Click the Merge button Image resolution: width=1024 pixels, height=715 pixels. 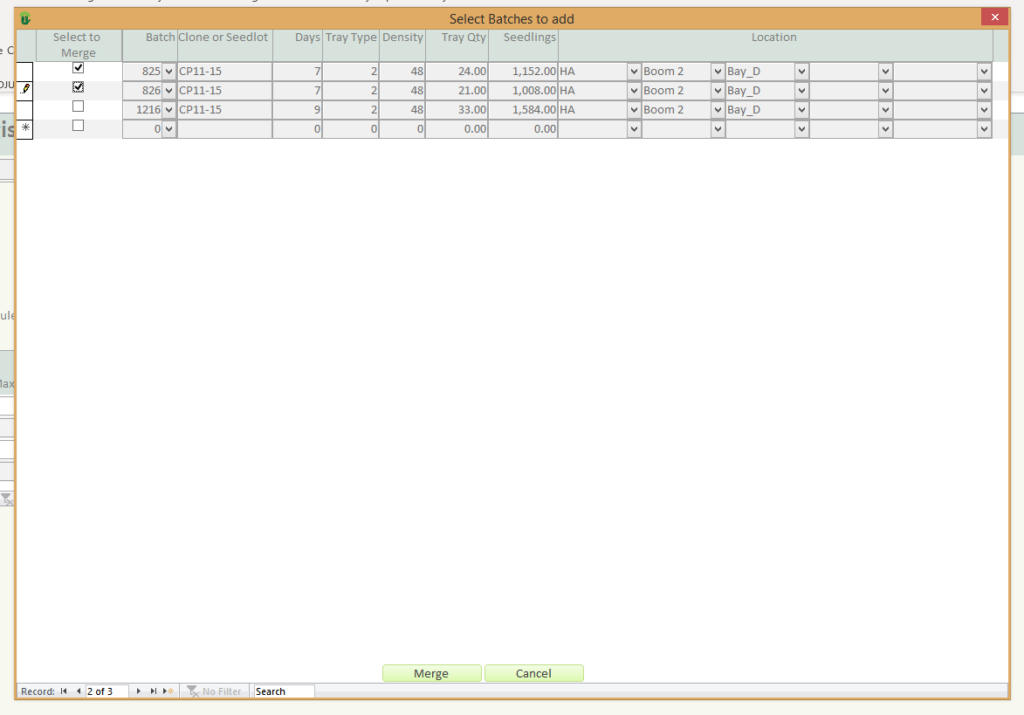[431, 674]
